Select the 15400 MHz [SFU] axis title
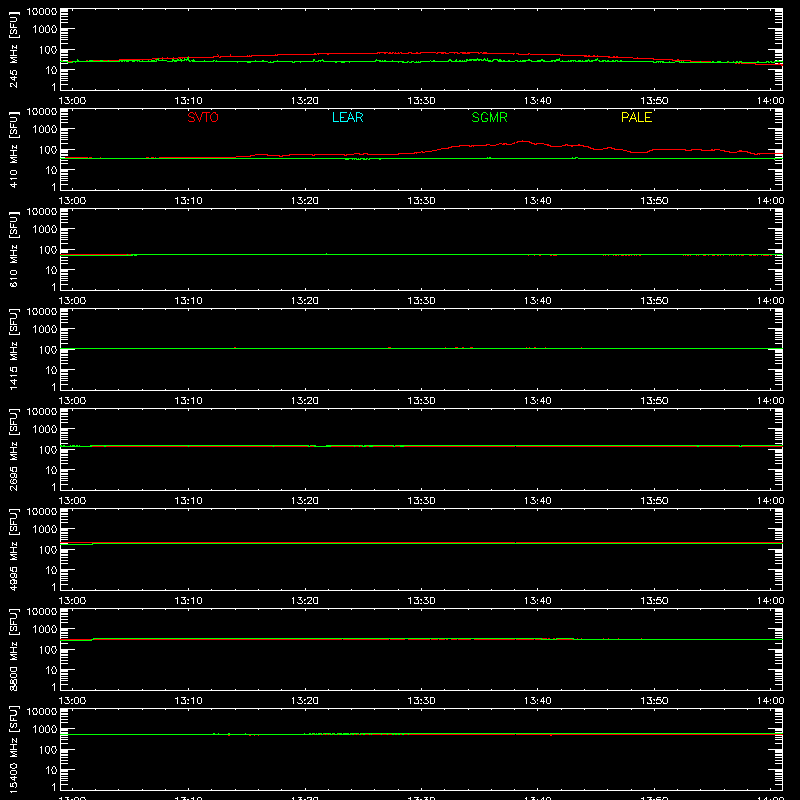The height and width of the screenshot is (800, 800). [x=13, y=749]
